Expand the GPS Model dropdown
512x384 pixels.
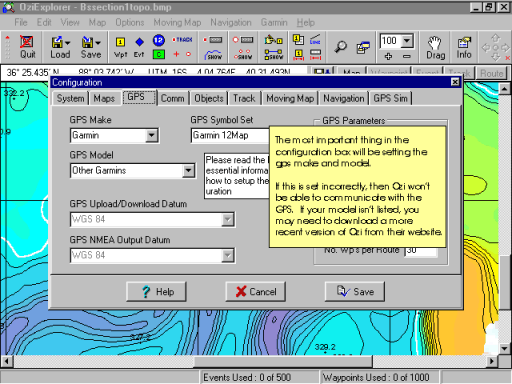(x=188, y=171)
